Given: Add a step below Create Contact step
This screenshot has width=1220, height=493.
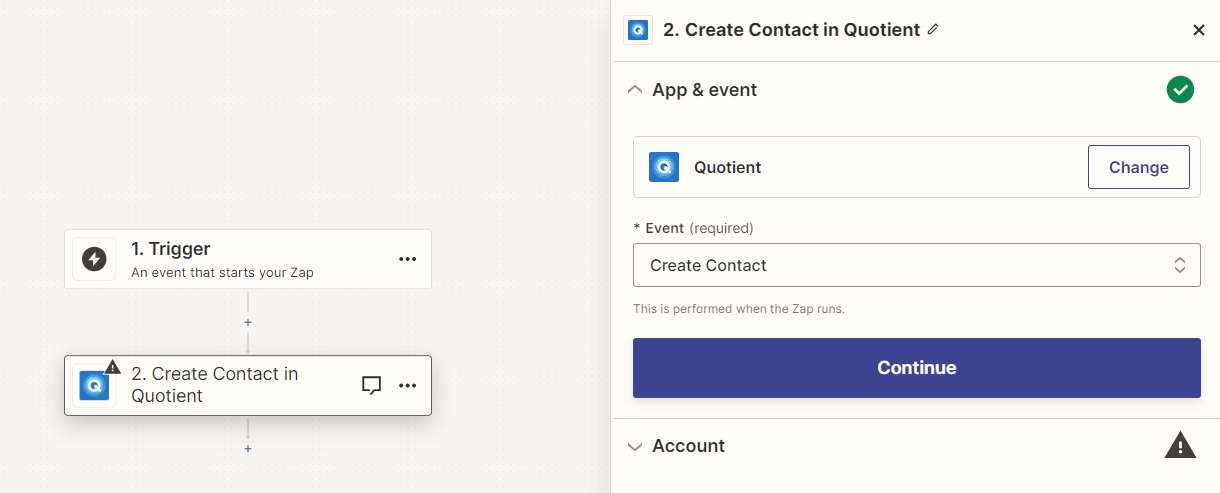Looking at the screenshot, I should [x=248, y=448].
